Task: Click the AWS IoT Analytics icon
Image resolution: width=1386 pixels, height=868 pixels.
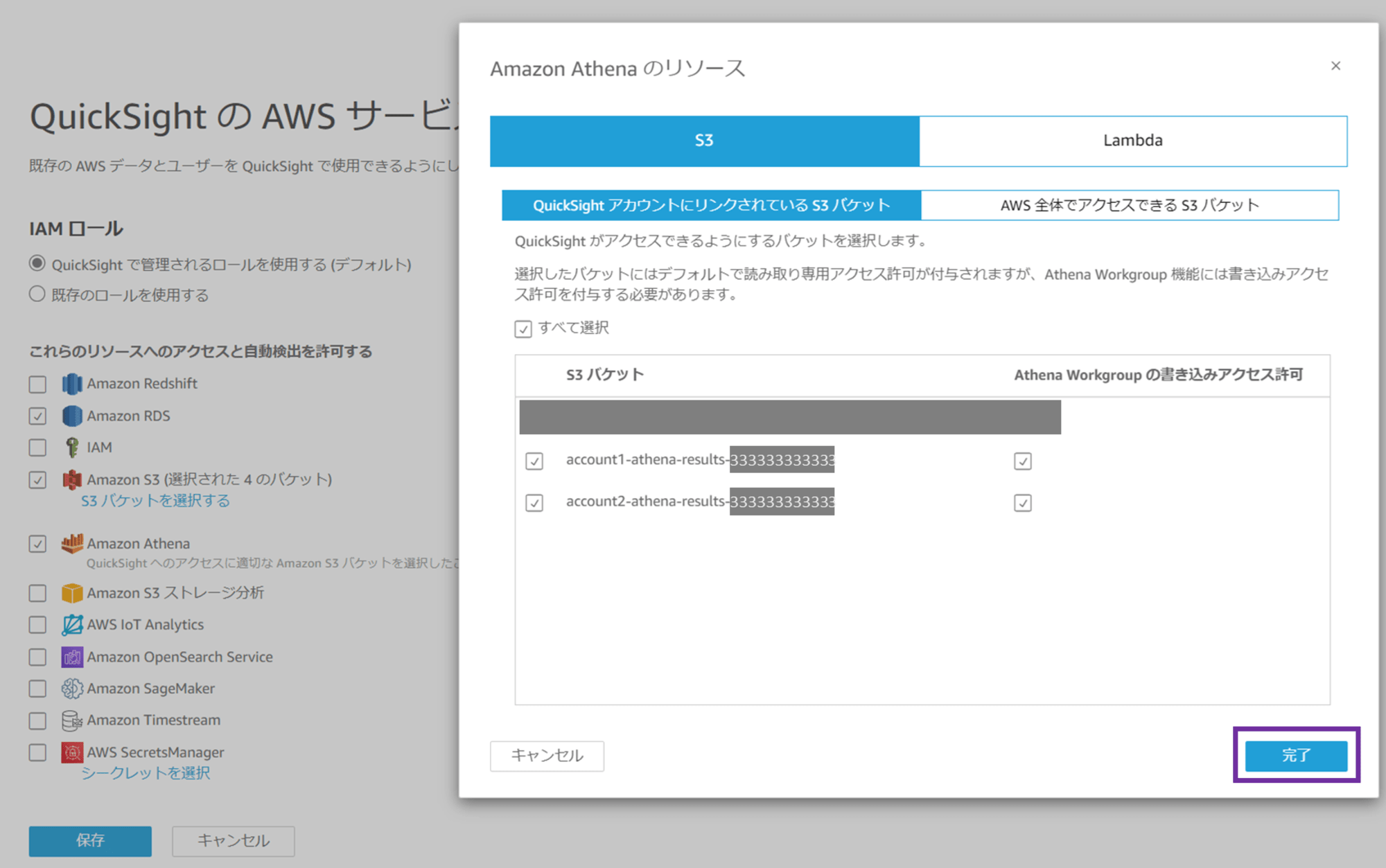Action: [72, 625]
